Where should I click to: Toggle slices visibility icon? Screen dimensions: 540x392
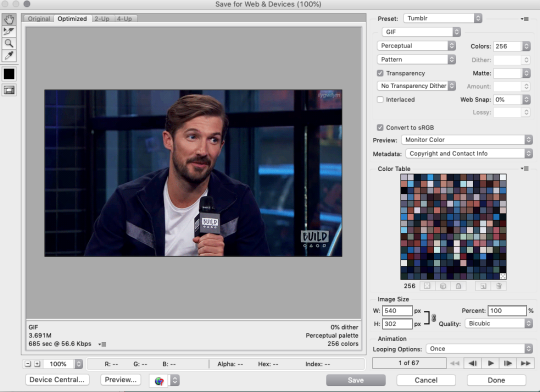pos(9,90)
